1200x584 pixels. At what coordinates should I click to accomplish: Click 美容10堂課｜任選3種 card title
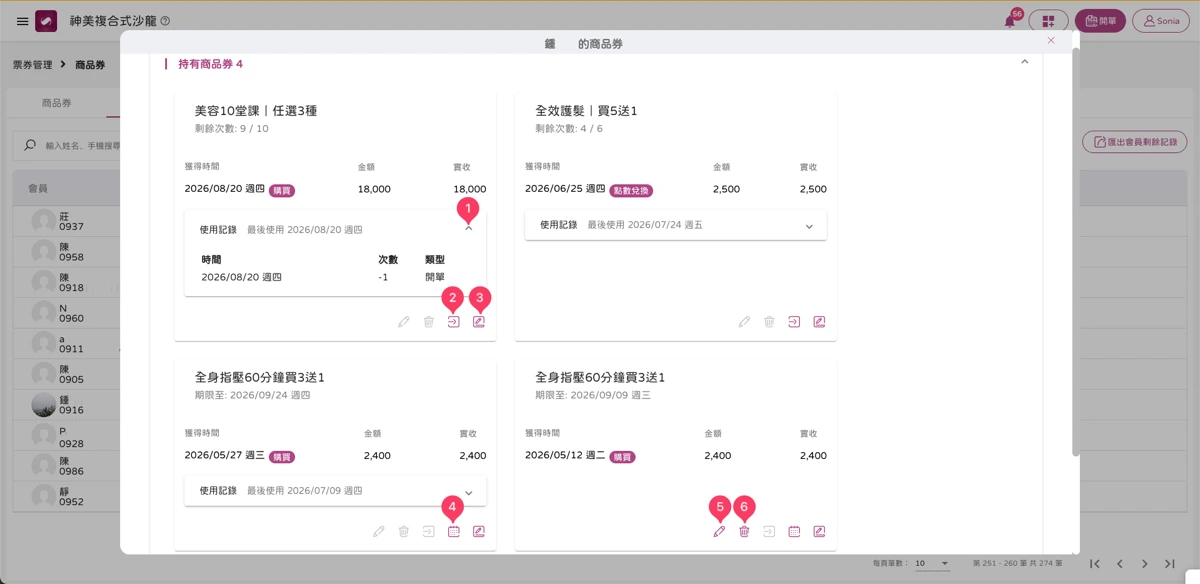[x=256, y=111]
